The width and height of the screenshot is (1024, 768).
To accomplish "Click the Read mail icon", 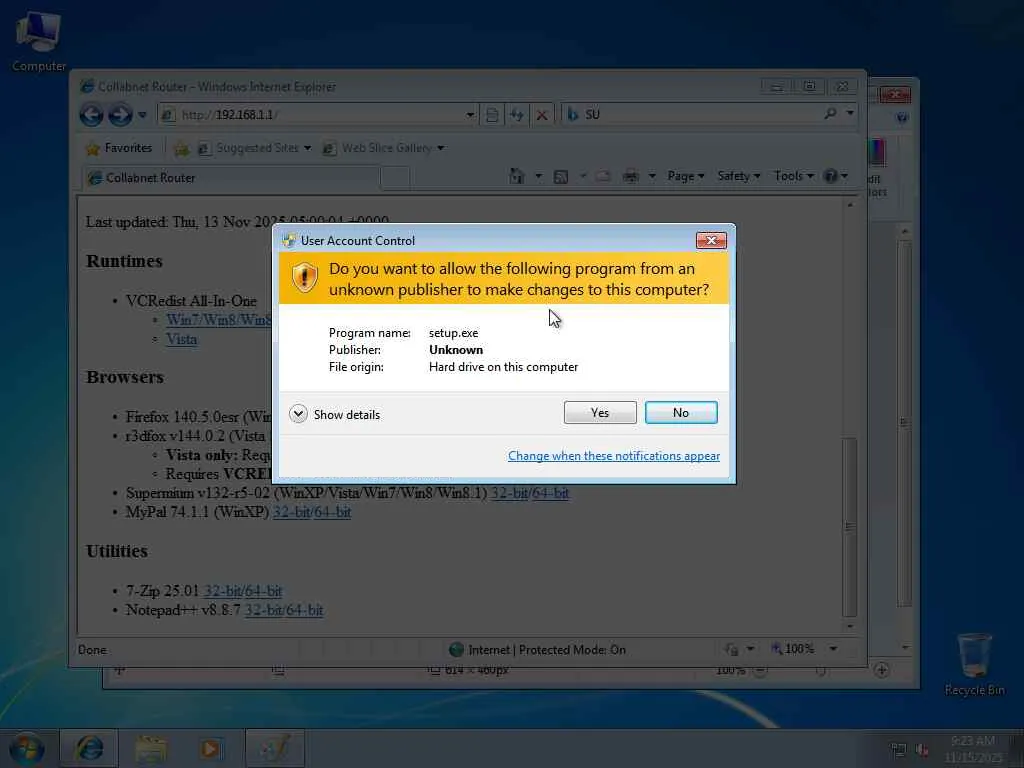I will 603,176.
